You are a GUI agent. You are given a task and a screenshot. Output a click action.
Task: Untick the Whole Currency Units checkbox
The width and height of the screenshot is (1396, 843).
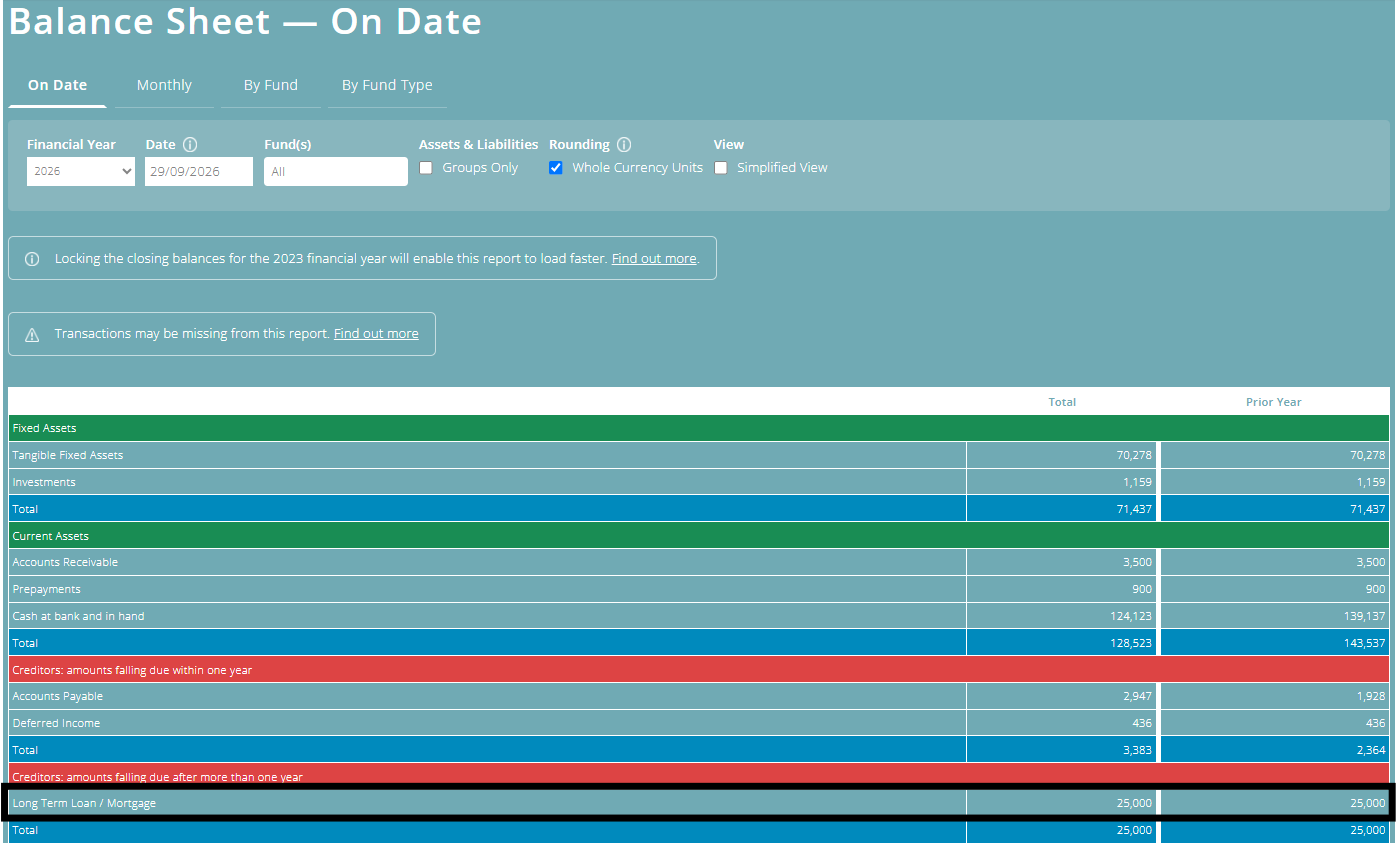click(556, 168)
